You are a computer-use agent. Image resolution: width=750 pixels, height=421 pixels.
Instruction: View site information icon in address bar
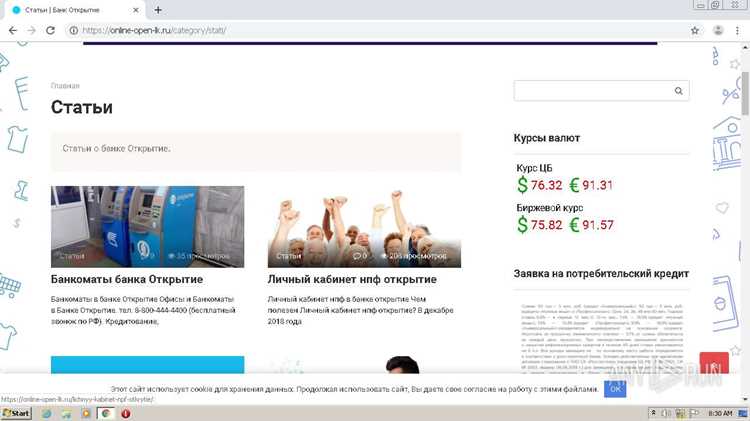point(74,30)
